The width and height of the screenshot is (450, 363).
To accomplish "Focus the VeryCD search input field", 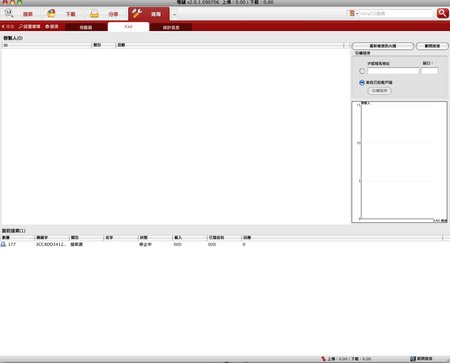I will [x=396, y=14].
